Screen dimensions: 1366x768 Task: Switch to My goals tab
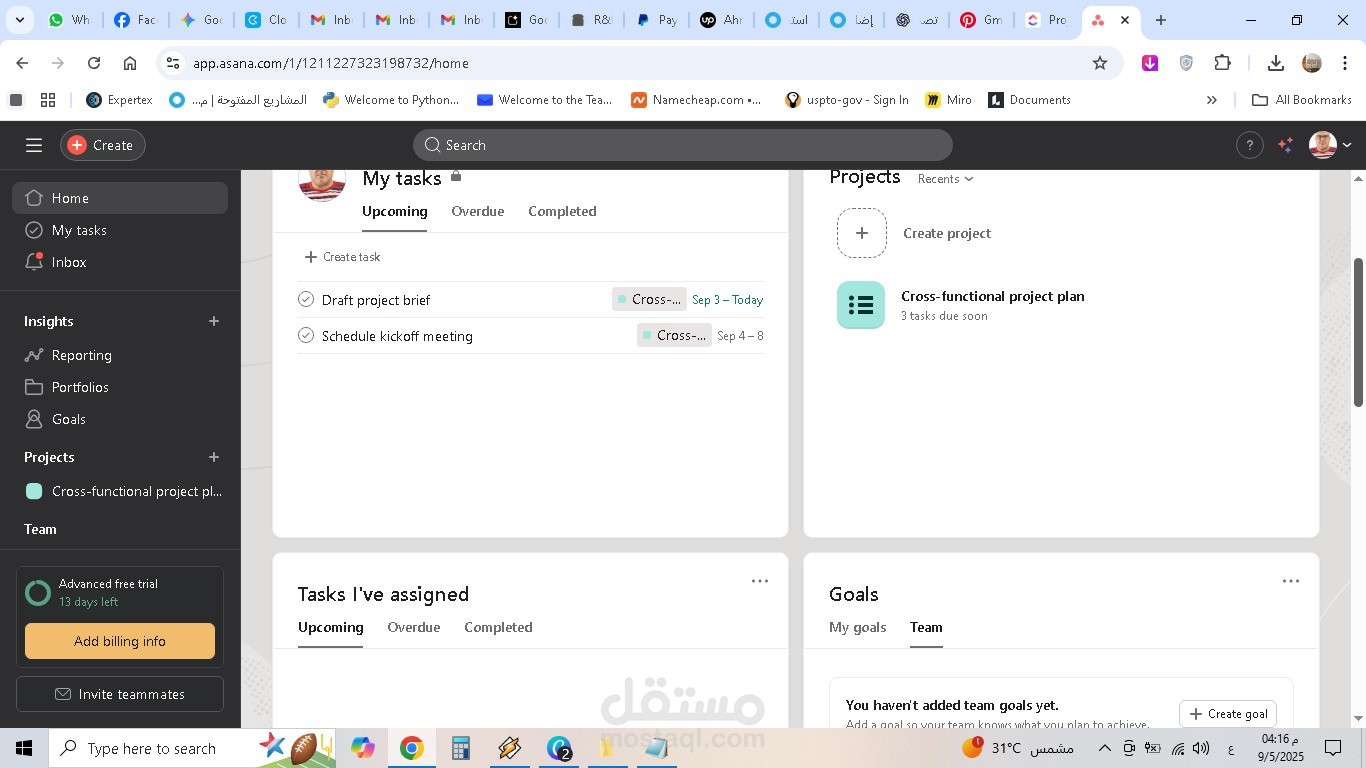pyautogui.click(x=858, y=627)
